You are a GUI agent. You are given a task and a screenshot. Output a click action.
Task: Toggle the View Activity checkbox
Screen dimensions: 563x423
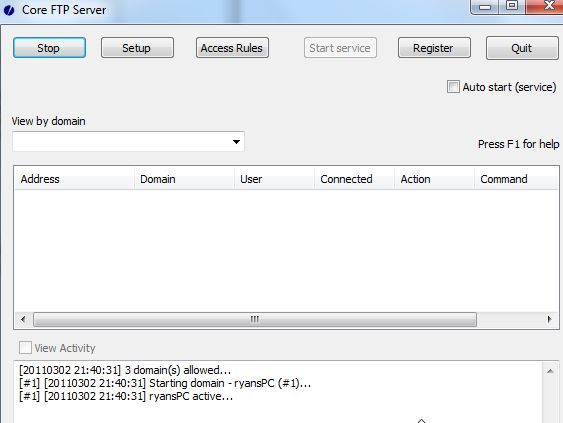click(x=25, y=348)
